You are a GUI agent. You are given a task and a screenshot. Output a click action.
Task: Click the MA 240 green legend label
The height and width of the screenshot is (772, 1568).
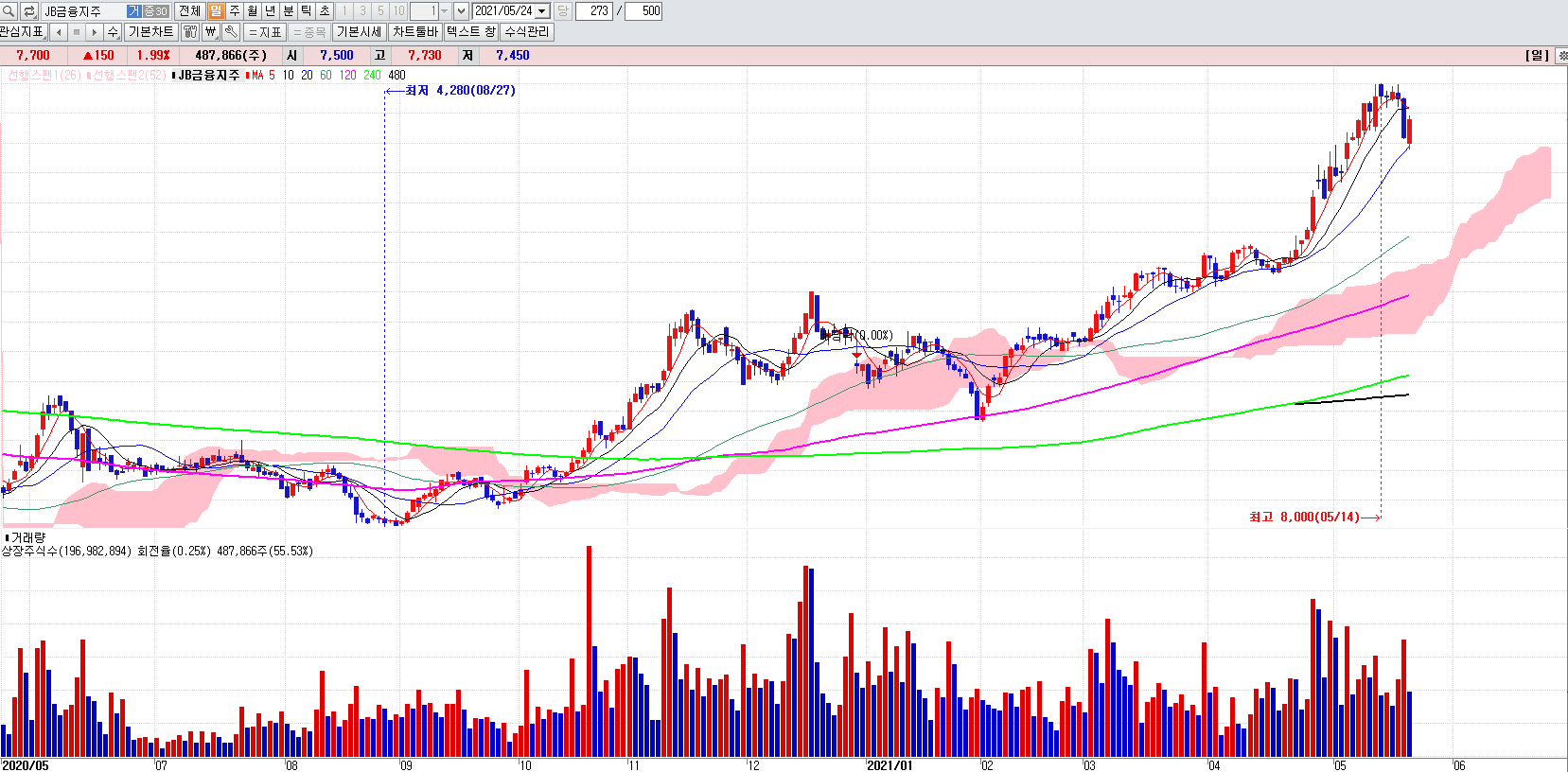pos(372,75)
